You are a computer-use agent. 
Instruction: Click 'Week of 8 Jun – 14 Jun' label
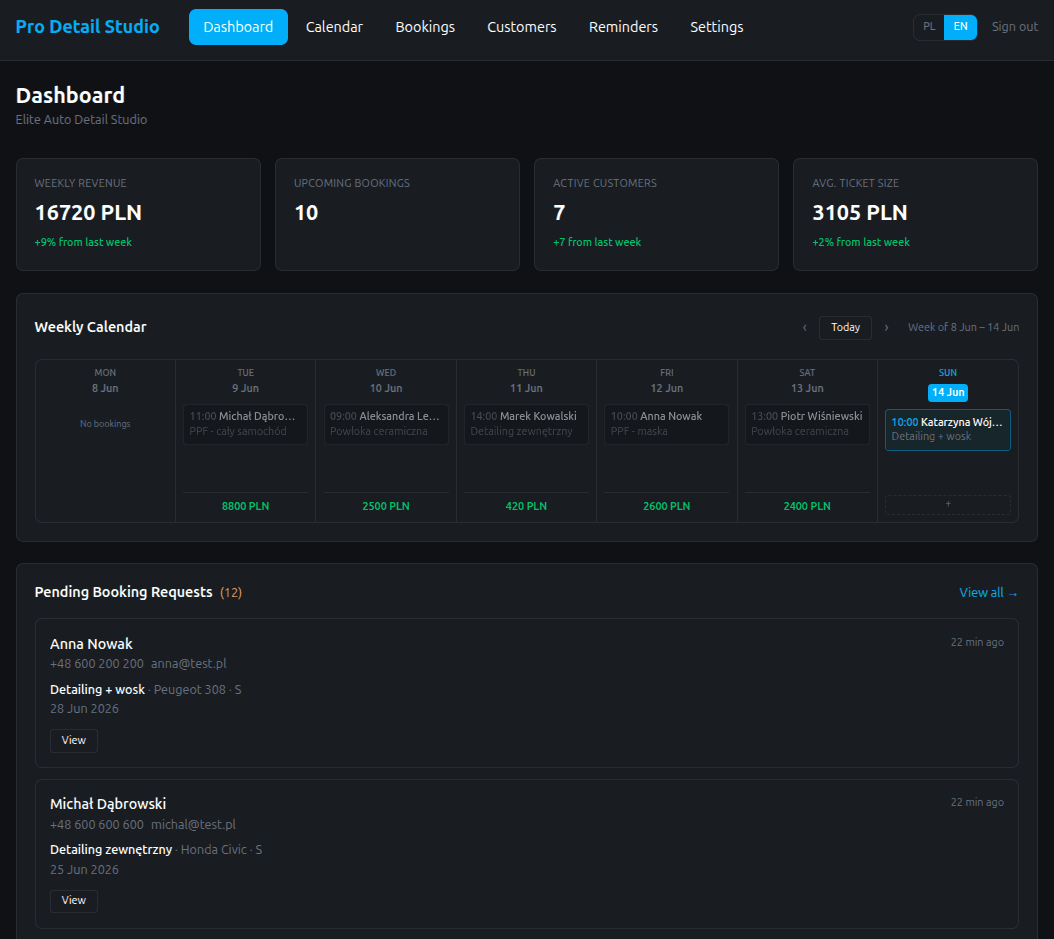click(963, 327)
